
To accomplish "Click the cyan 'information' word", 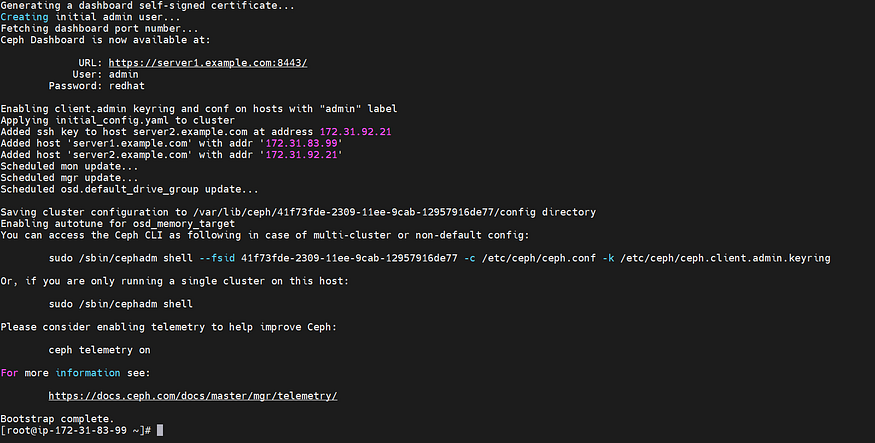I will (x=88, y=373).
